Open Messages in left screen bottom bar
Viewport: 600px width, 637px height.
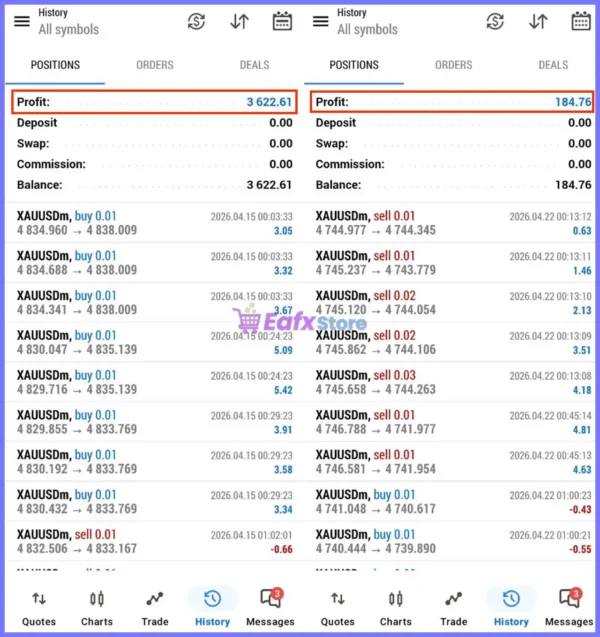pyautogui.click(x=270, y=608)
